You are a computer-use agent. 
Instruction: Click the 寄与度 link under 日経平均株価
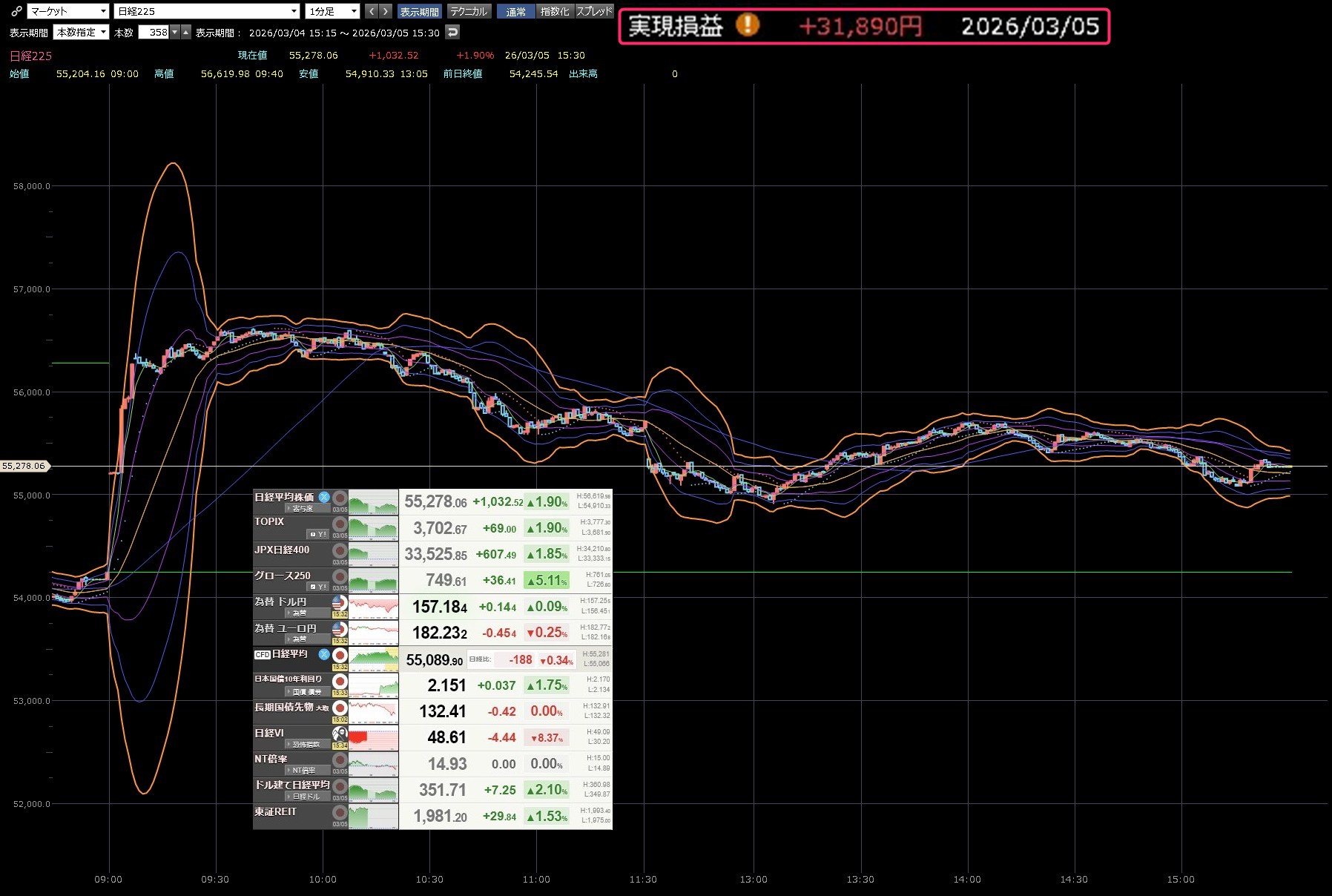coord(302,509)
